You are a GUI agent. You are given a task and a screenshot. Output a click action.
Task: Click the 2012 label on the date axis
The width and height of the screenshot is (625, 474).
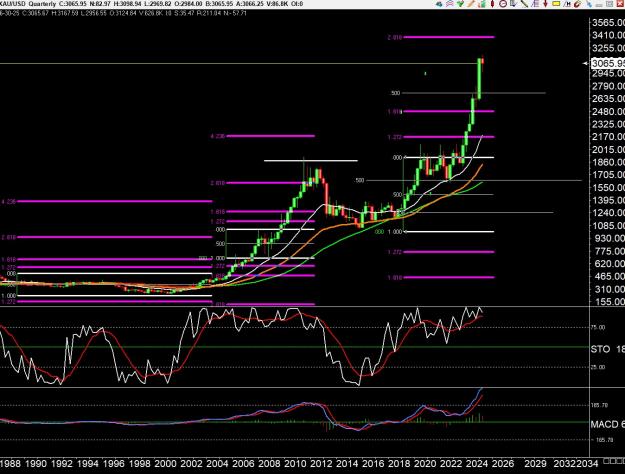(321, 464)
